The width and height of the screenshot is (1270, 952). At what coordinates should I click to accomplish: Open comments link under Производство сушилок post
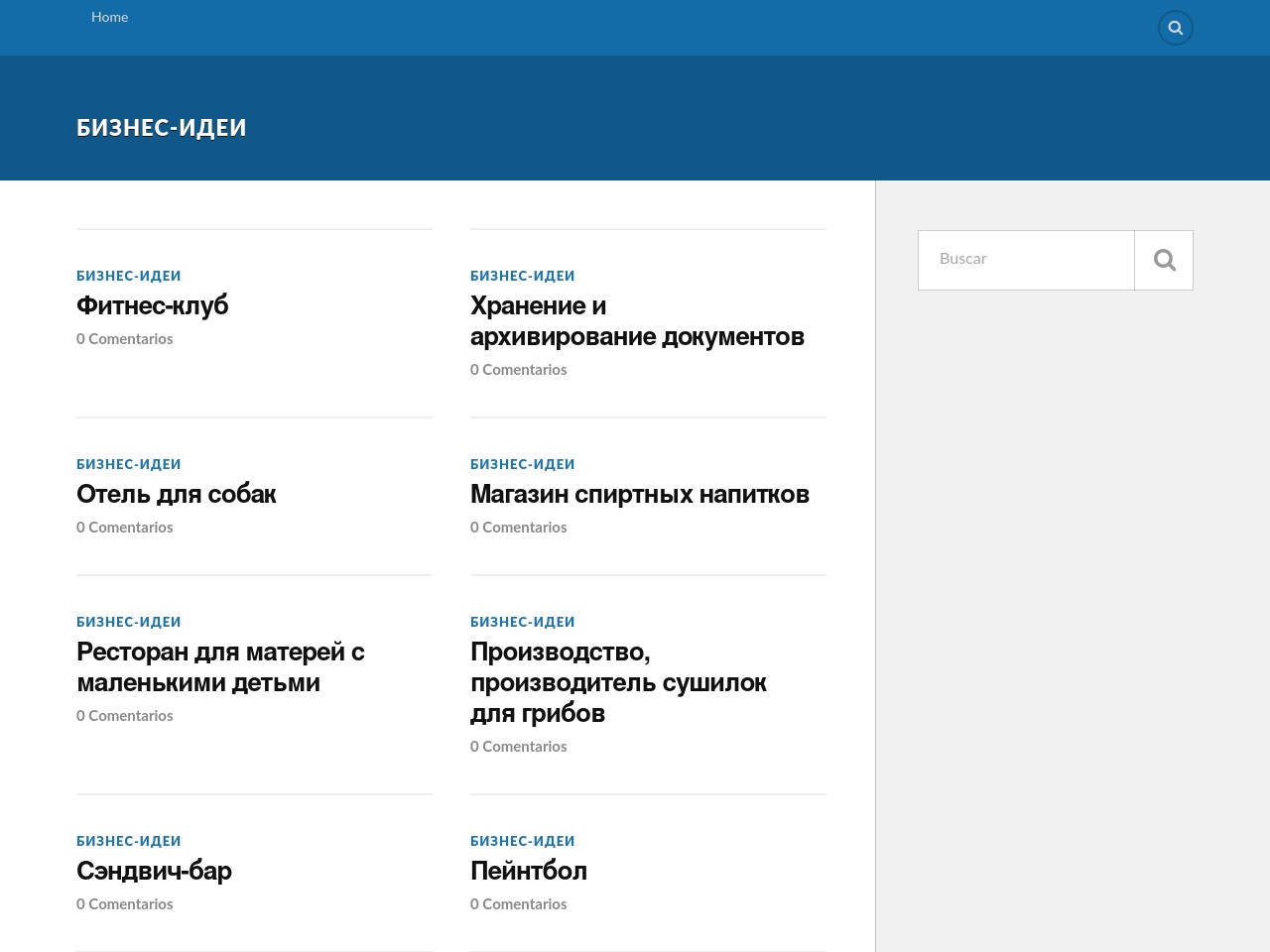click(x=519, y=747)
